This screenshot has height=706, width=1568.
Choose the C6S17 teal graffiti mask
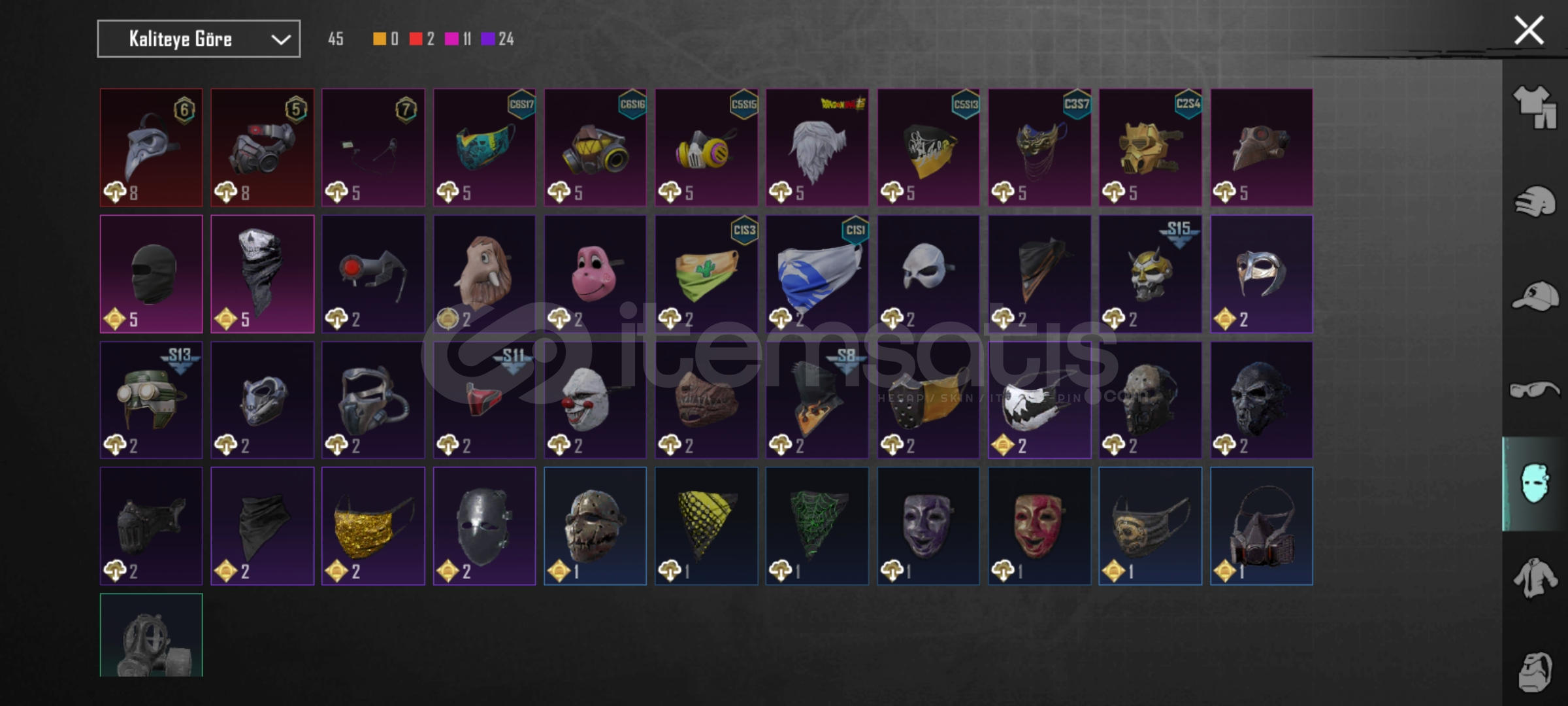pyautogui.click(x=484, y=148)
